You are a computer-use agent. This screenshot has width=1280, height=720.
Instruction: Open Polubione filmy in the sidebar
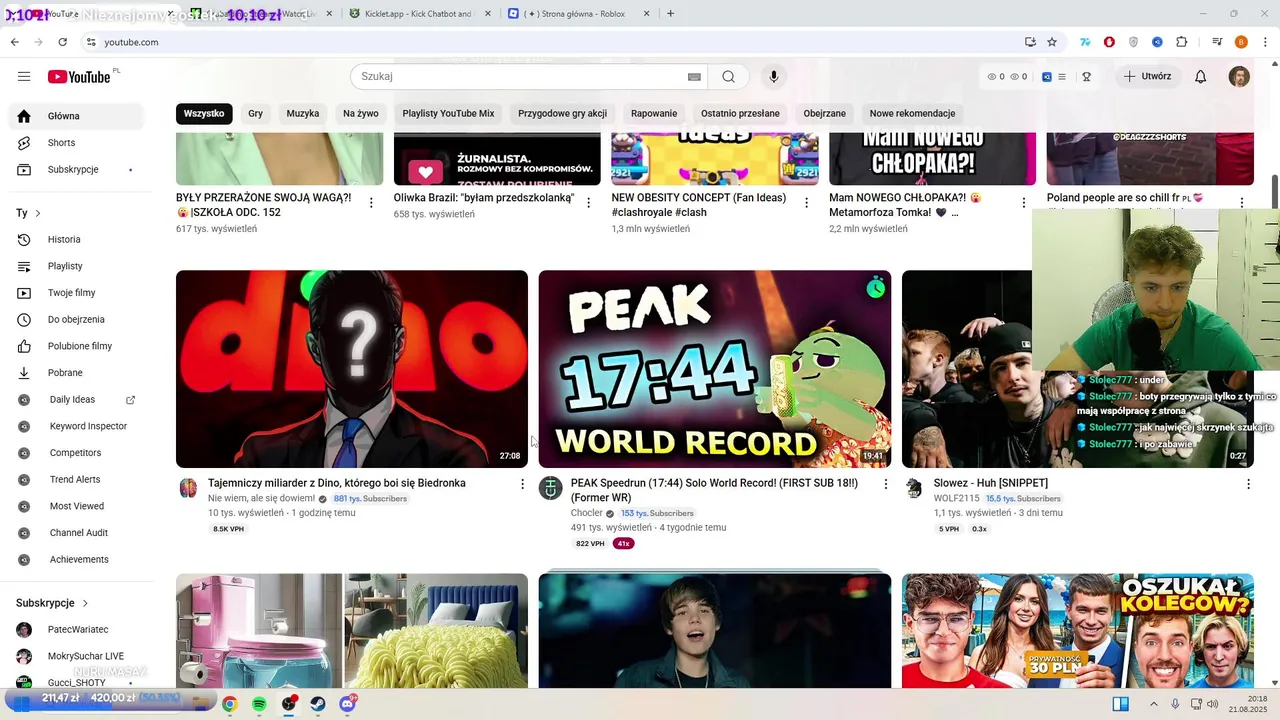[x=77, y=346]
